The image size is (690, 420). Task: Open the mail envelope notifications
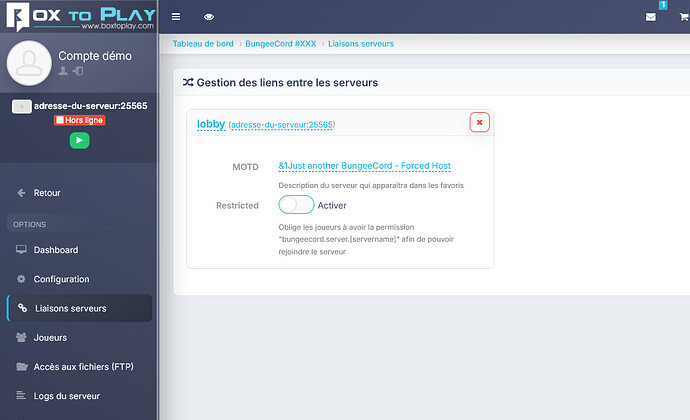(650, 17)
